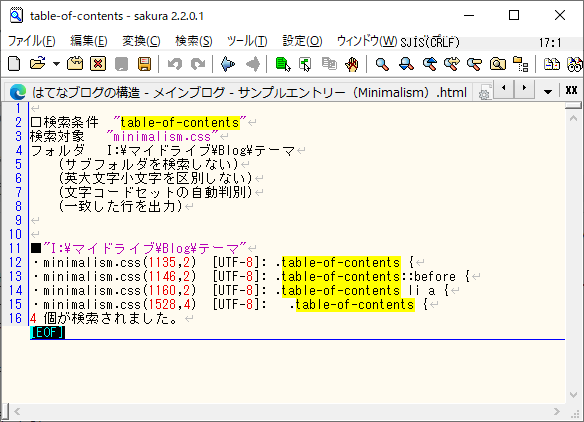The image size is (584, 422).
Task: Click the split box above vertical scrollbar
Action: [x=573, y=106]
